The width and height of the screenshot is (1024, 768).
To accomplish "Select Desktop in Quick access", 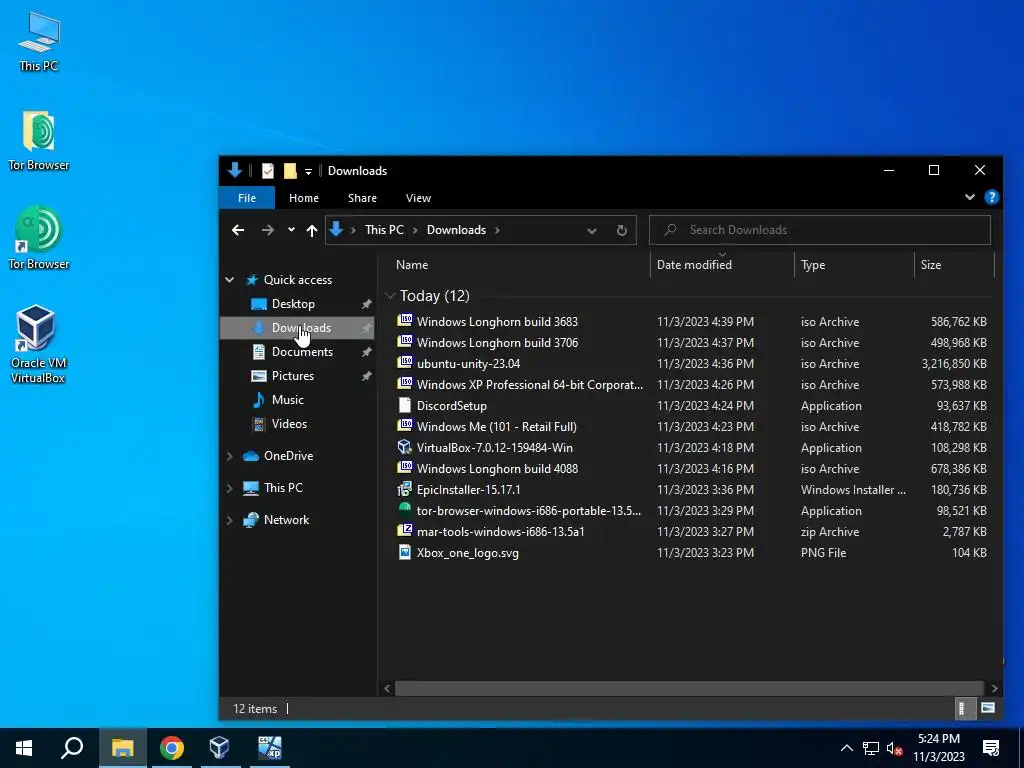I will (293, 304).
